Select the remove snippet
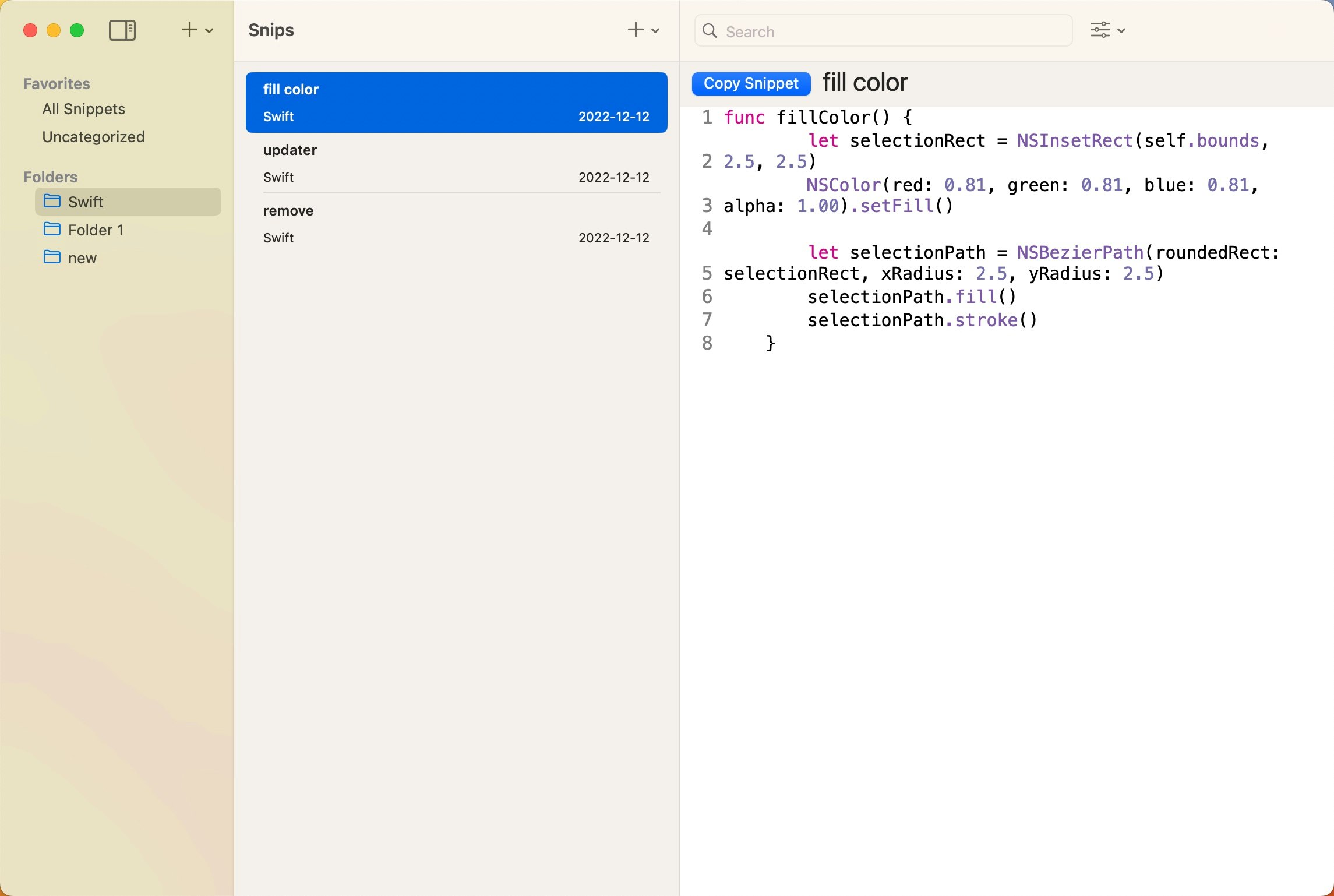1334x896 pixels. click(456, 224)
